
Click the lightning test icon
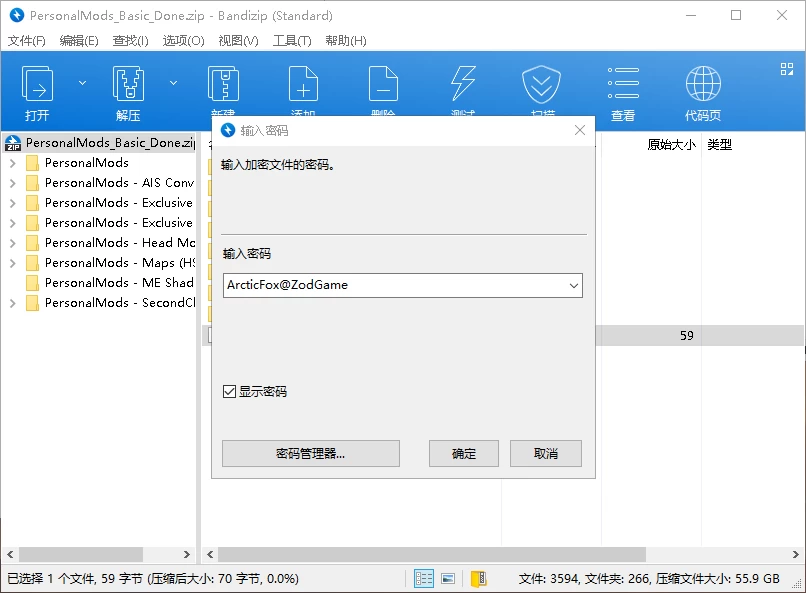463,83
